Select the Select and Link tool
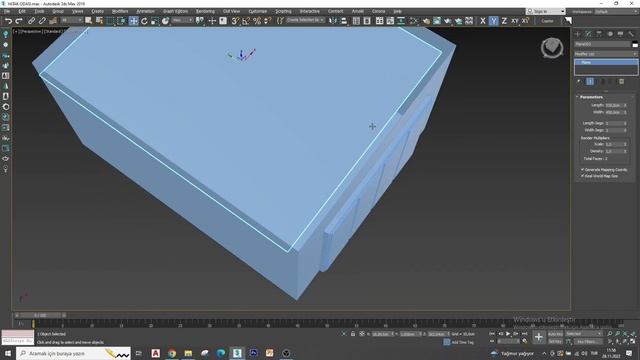The height and width of the screenshot is (360, 640). click(x=31, y=21)
